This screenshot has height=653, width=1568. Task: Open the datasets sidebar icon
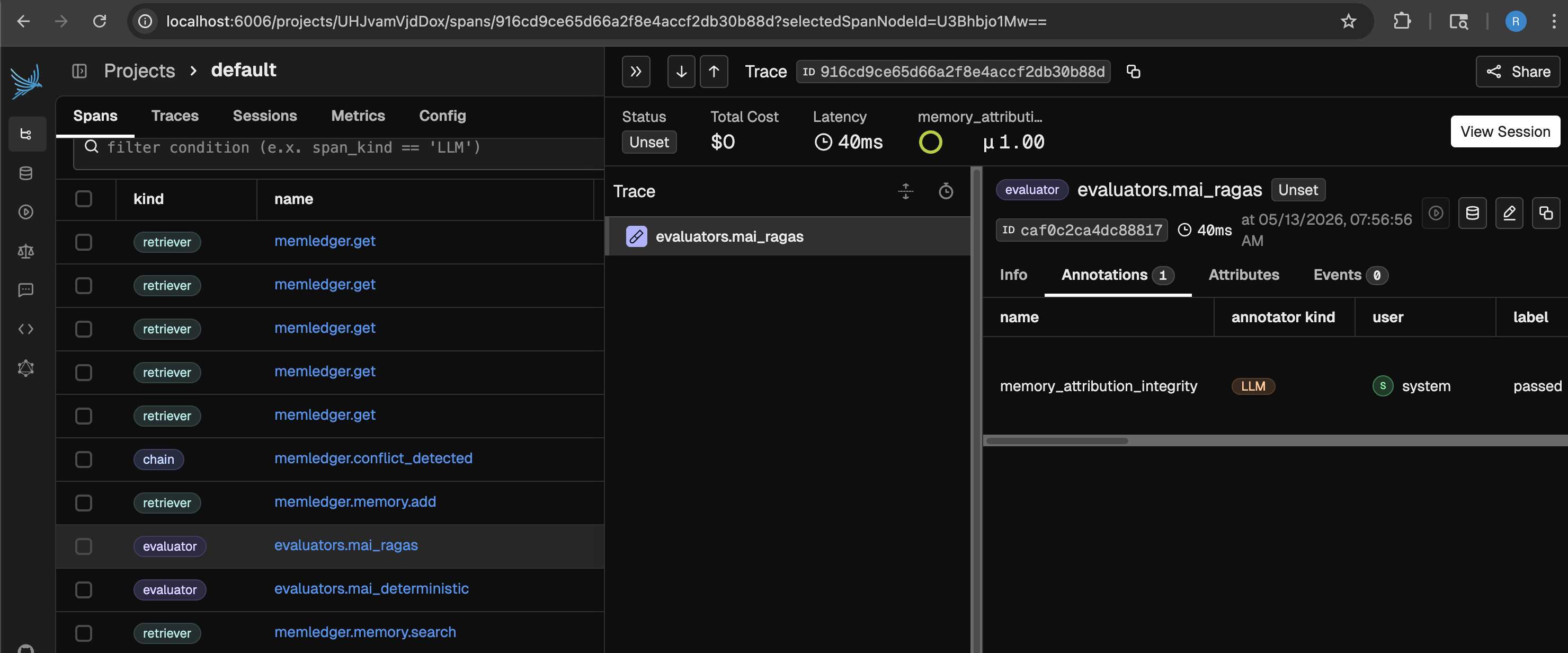pyautogui.click(x=26, y=173)
